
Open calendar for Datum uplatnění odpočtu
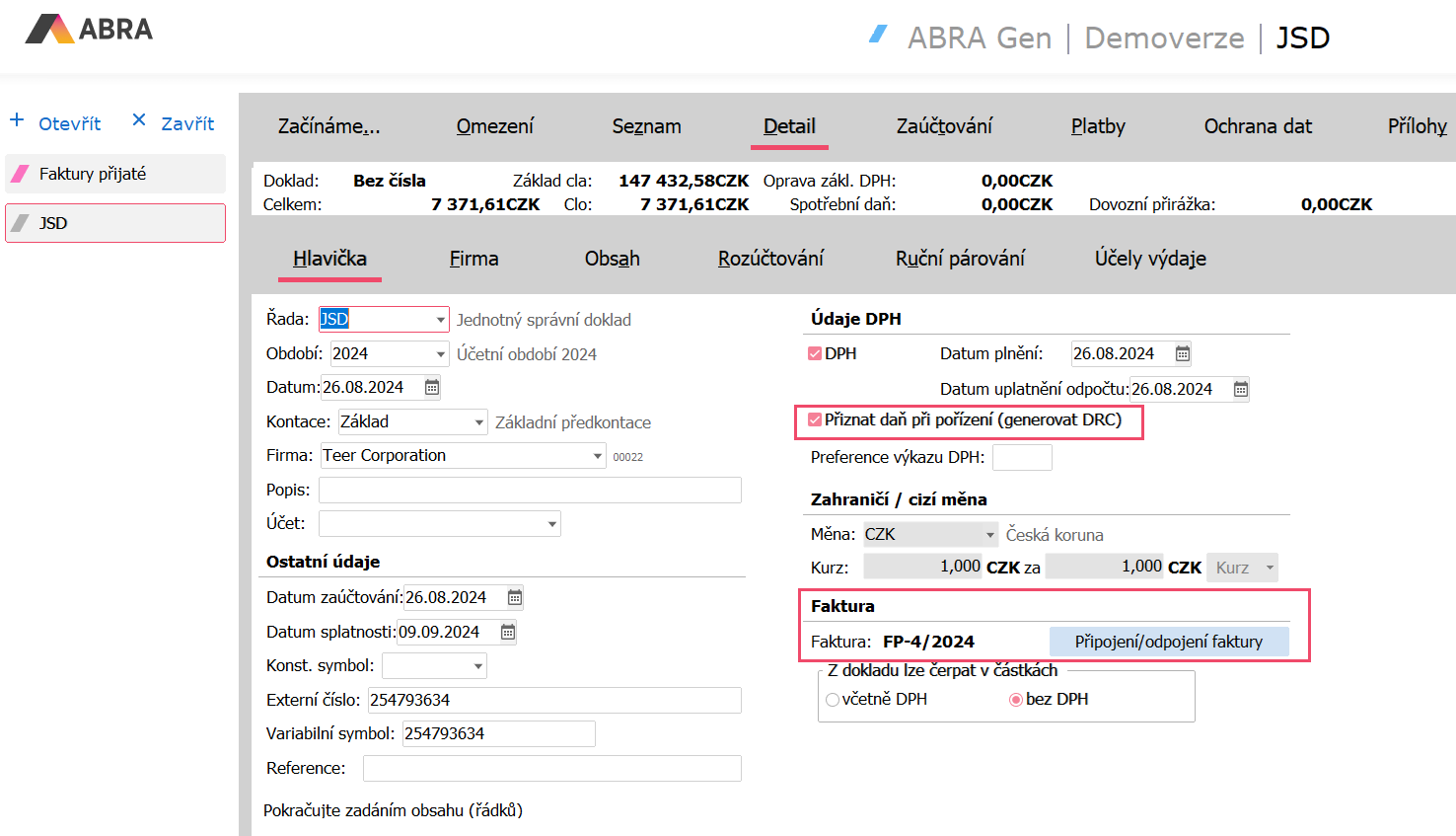coord(1241,389)
